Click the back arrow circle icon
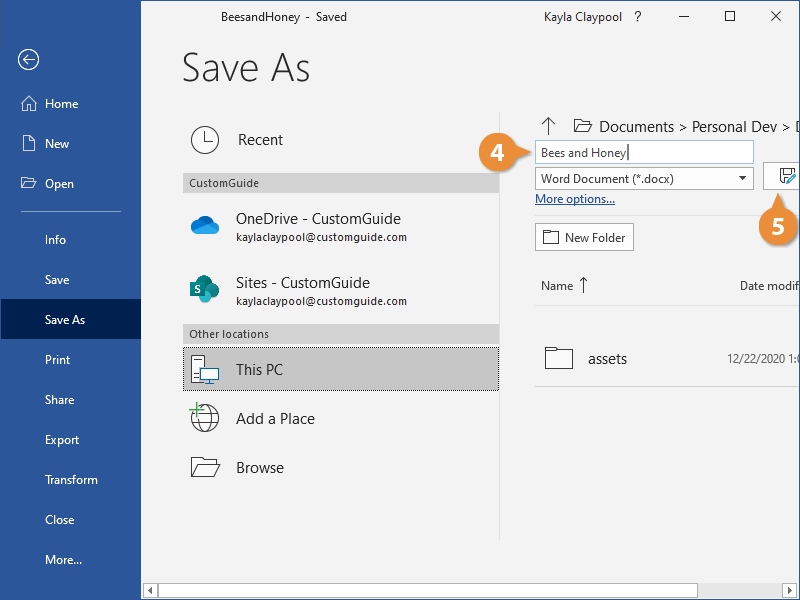This screenshot has height=600, width=800. [28, 60]
